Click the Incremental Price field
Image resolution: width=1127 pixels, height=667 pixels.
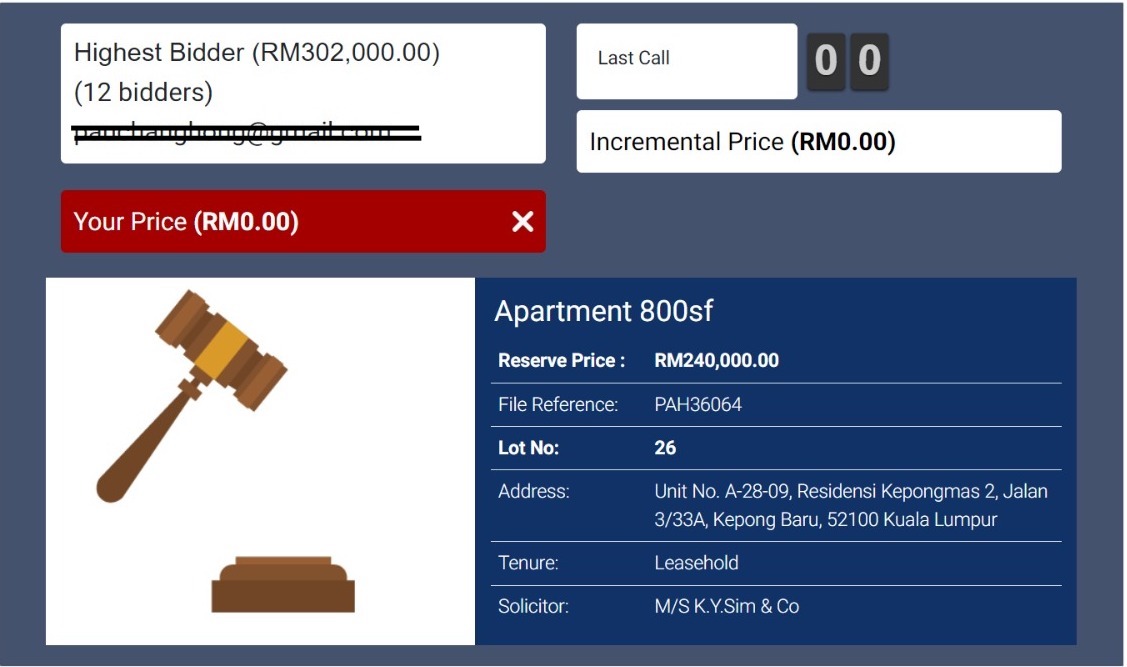(x=818, y=142)
